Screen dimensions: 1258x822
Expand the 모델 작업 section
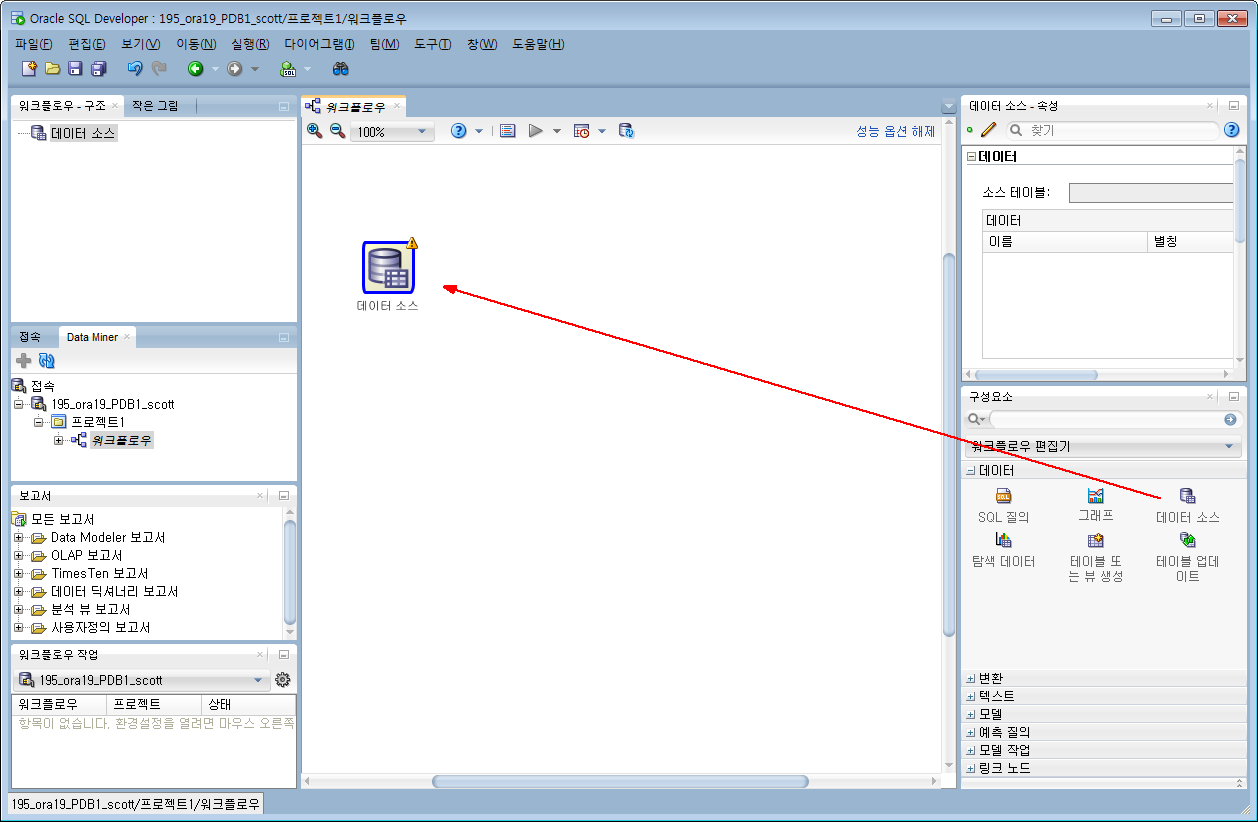tap(971, 750)
